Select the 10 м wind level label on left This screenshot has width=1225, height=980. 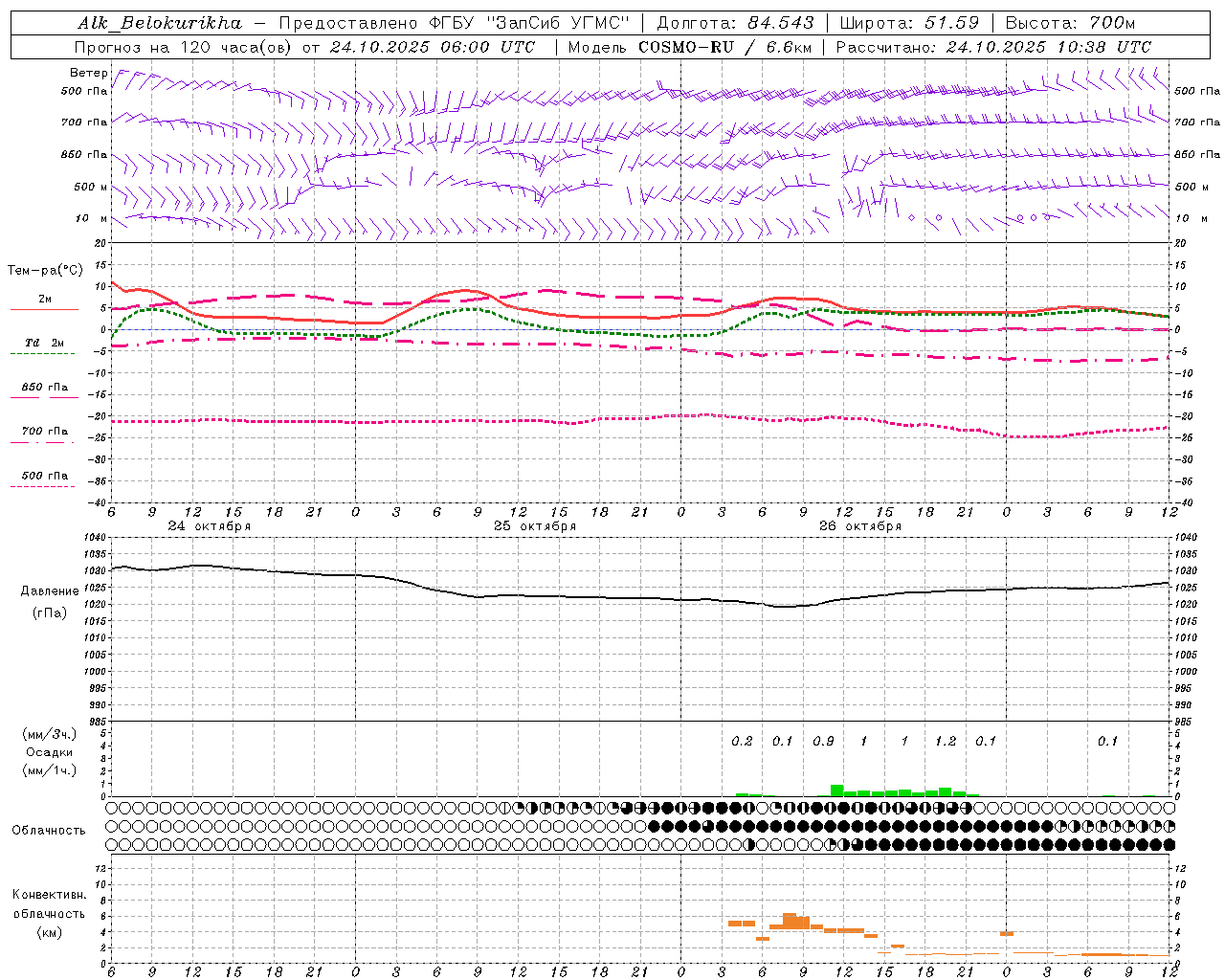(x=91, y=219)
